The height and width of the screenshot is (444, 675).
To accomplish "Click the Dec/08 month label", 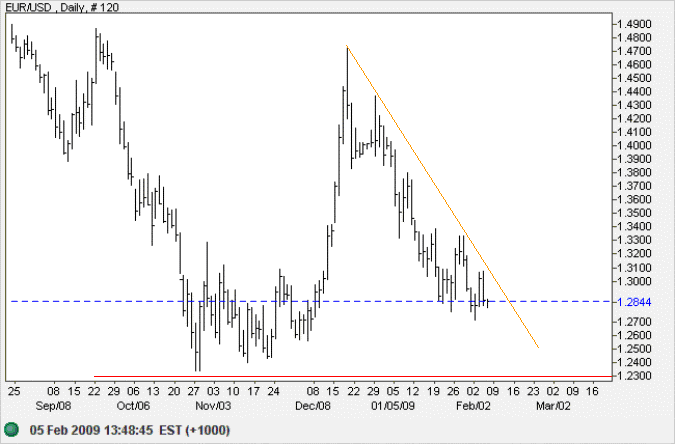I will click(313, 406).
